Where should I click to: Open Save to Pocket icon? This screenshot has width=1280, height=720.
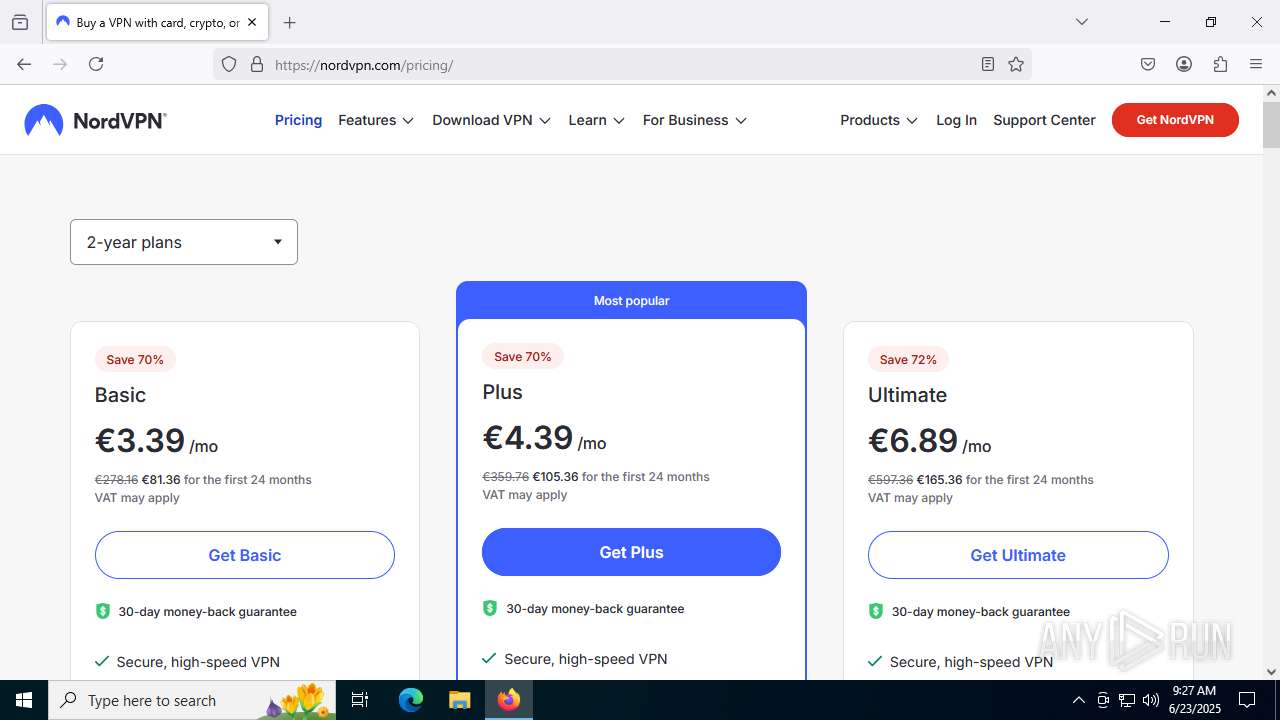tap(1148, 64)
